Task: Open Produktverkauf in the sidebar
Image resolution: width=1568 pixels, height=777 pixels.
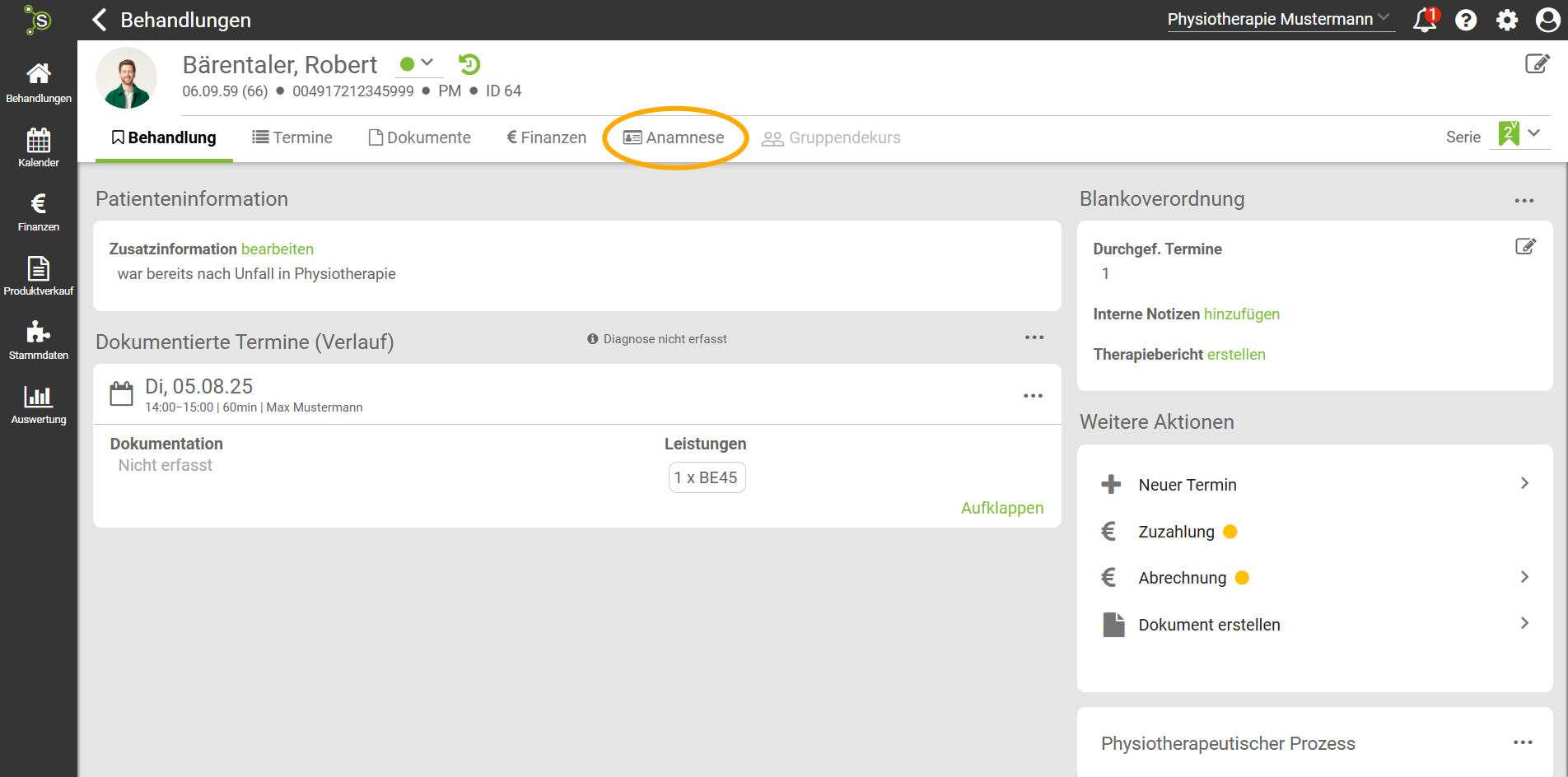Action: 38,277
